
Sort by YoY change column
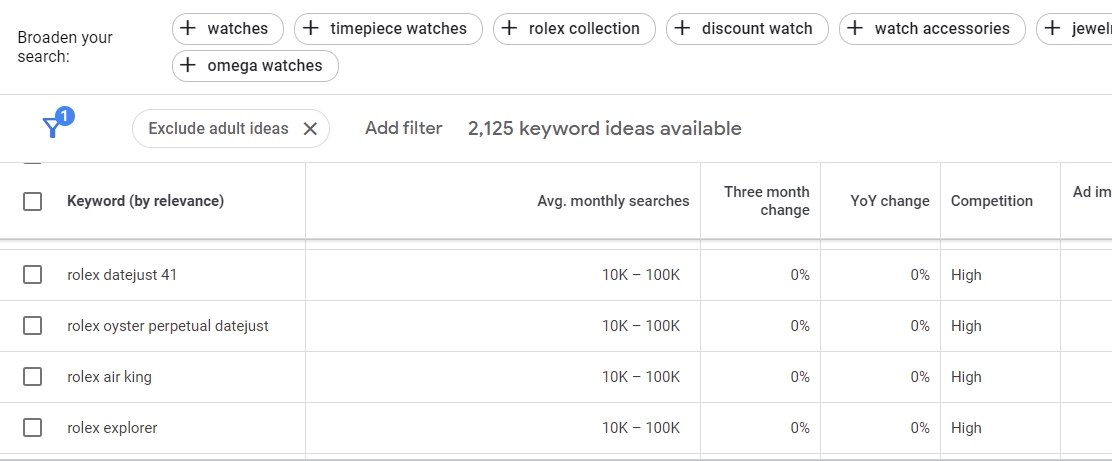pyautogui.click(x=890, y=201)
